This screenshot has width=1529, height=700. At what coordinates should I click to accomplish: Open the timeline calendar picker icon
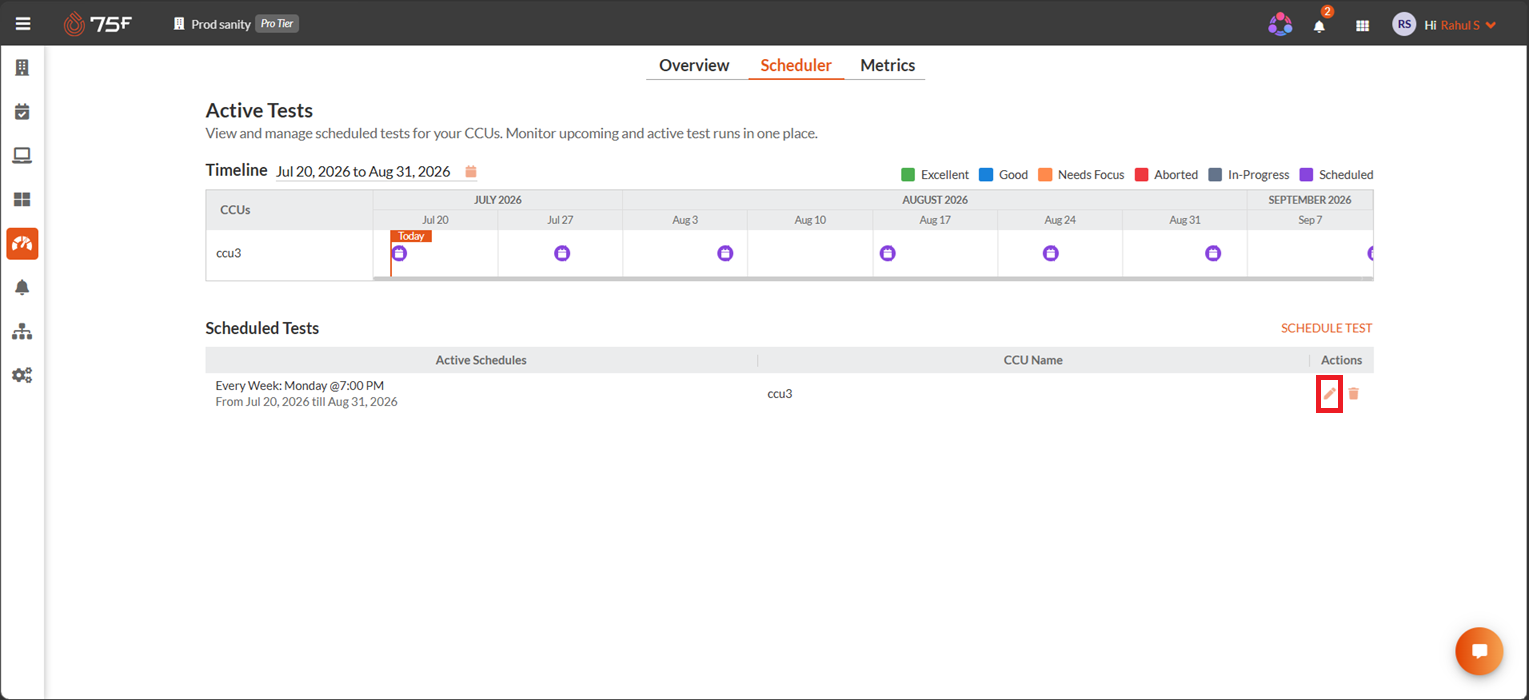(x=471, y=171)
